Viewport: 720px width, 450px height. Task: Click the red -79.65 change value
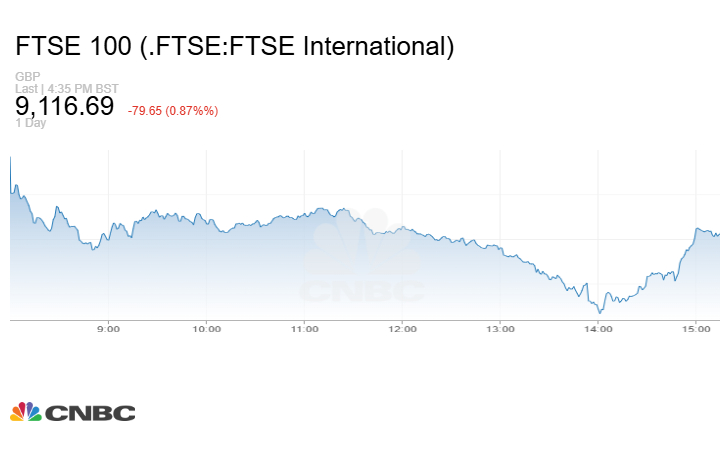[173, 110]
